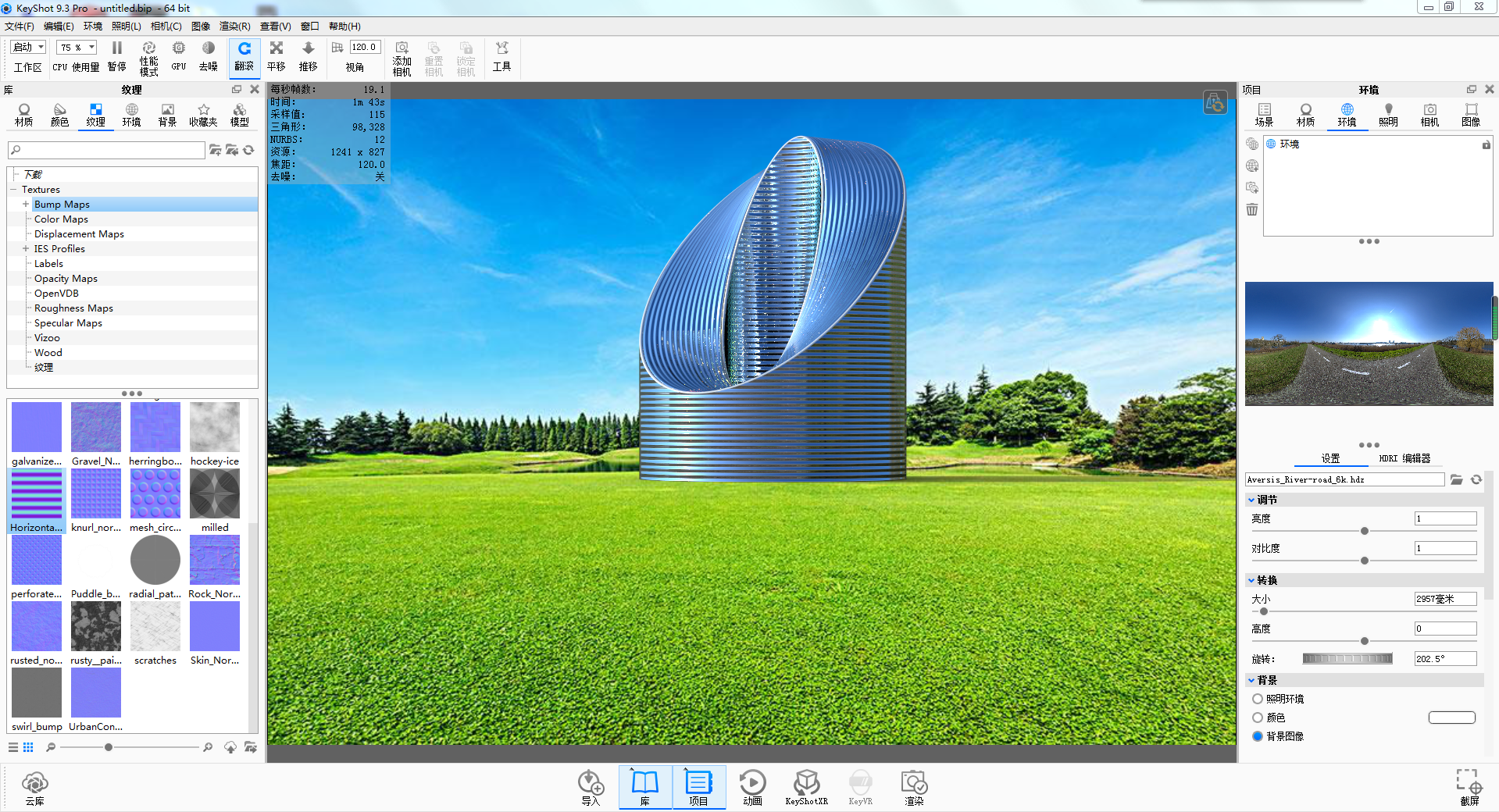Click the background color swatch
The height and width of the screenshot is (812, 1499).
pos(1452,718)
